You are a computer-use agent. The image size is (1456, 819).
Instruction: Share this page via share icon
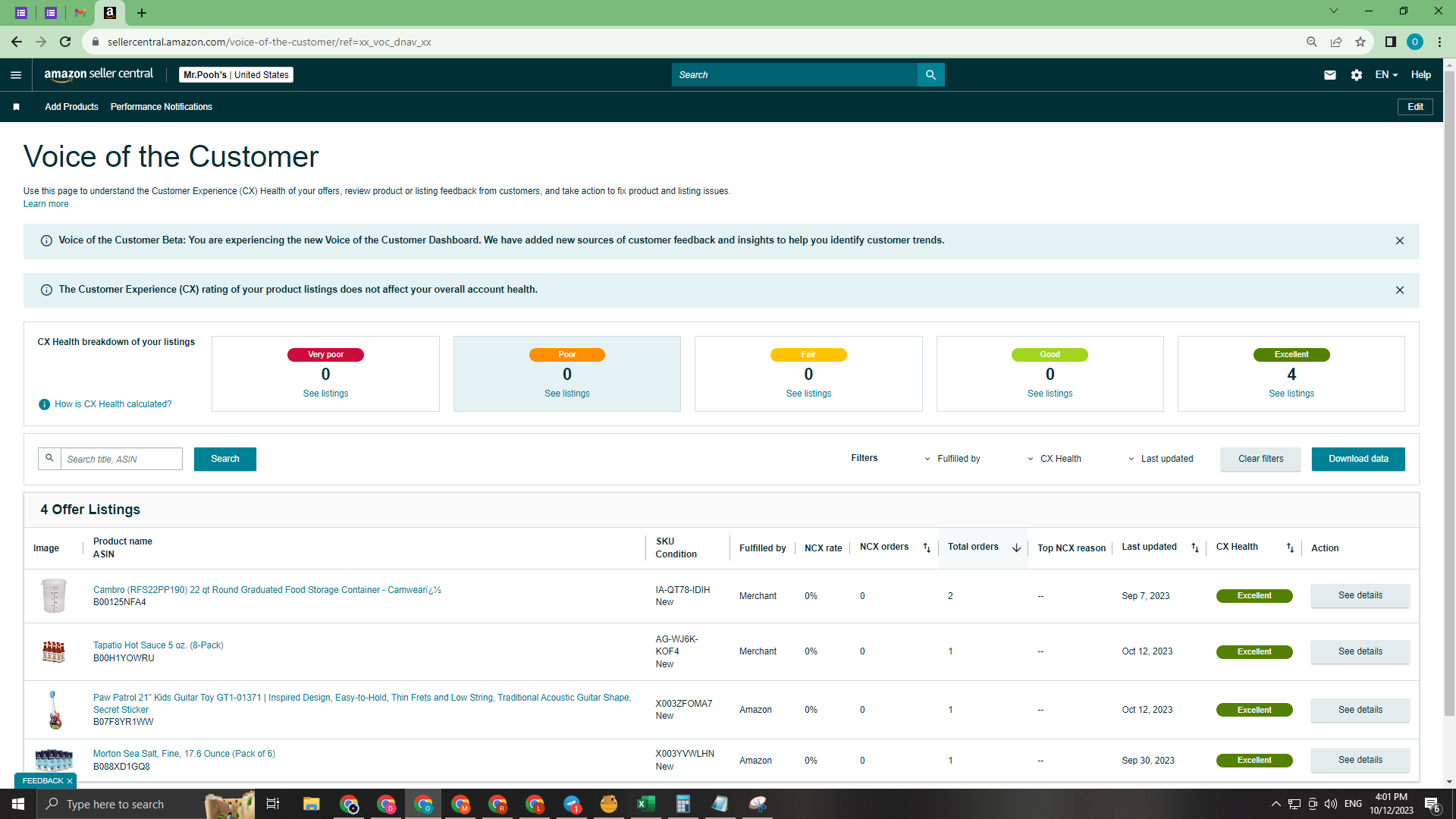click(1336, 42)
